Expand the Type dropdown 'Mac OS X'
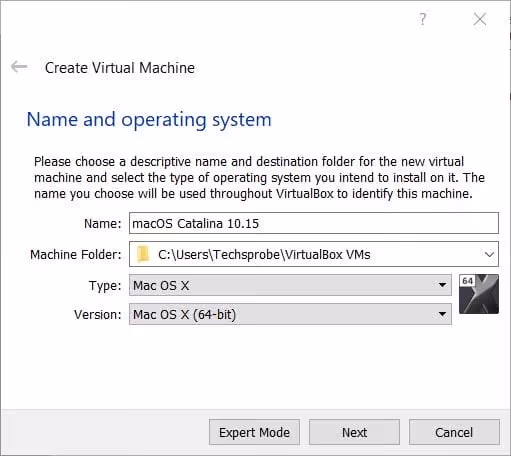Image resolution: width=511 pixels, height=456 pixels. tap(290, 285)
